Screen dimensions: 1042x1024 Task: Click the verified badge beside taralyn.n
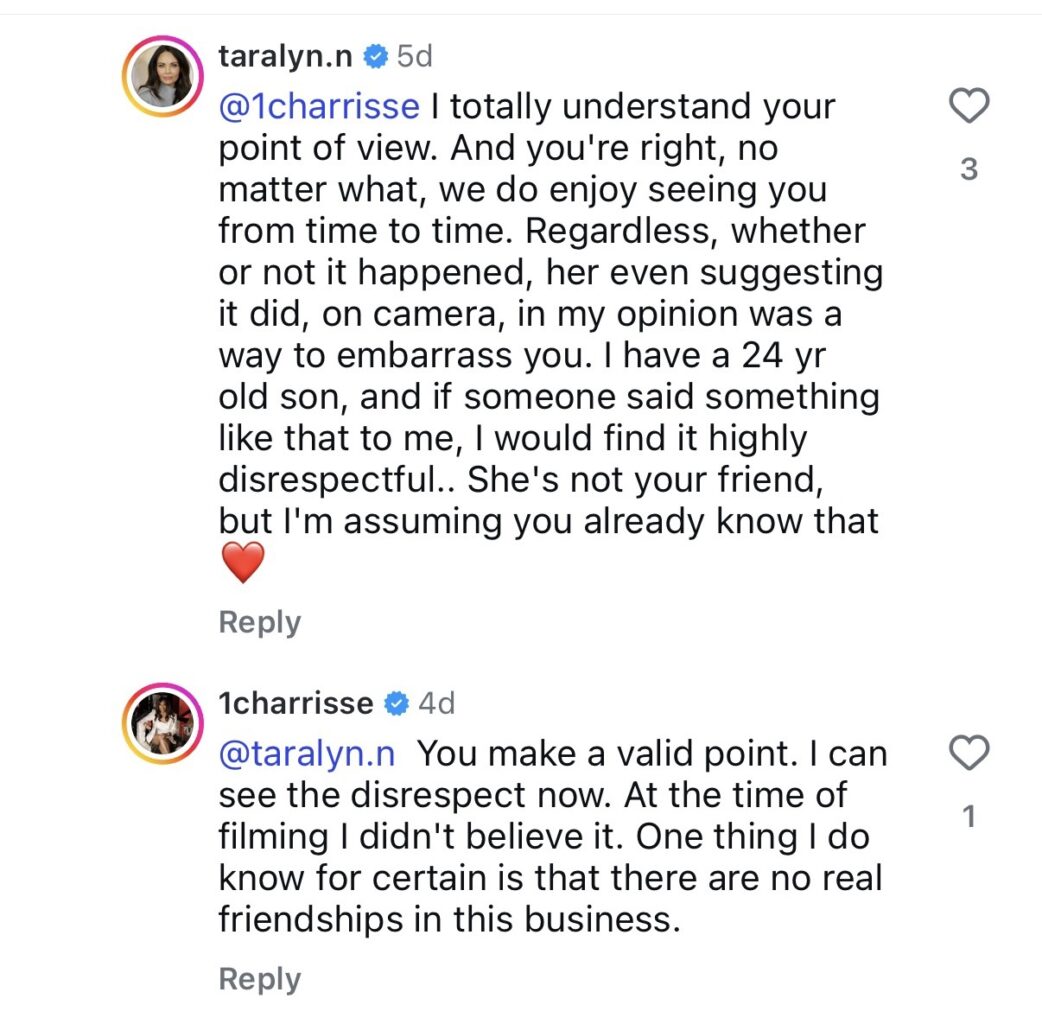375,57
